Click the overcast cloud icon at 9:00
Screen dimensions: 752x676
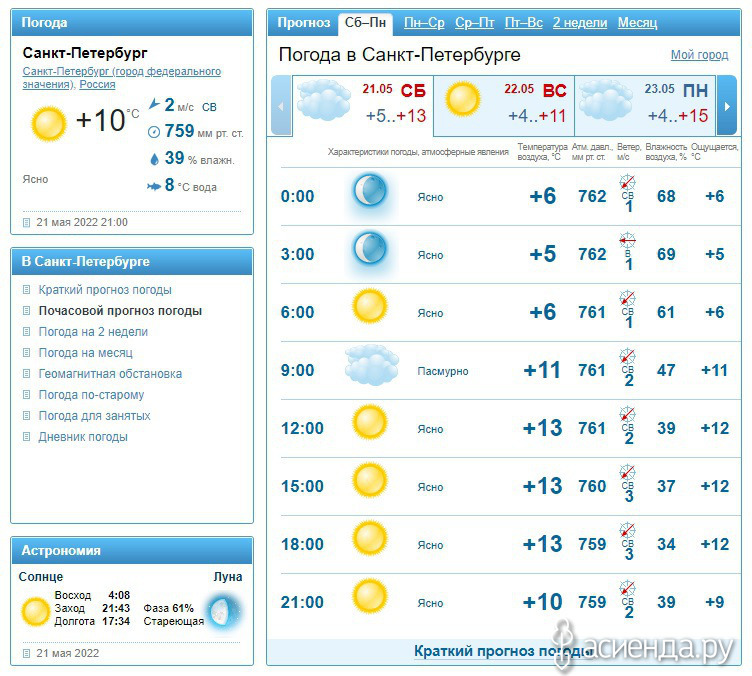[372, 365]
